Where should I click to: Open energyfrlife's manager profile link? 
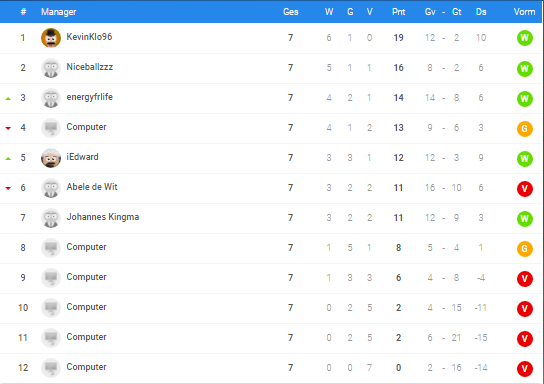[90, 97]
